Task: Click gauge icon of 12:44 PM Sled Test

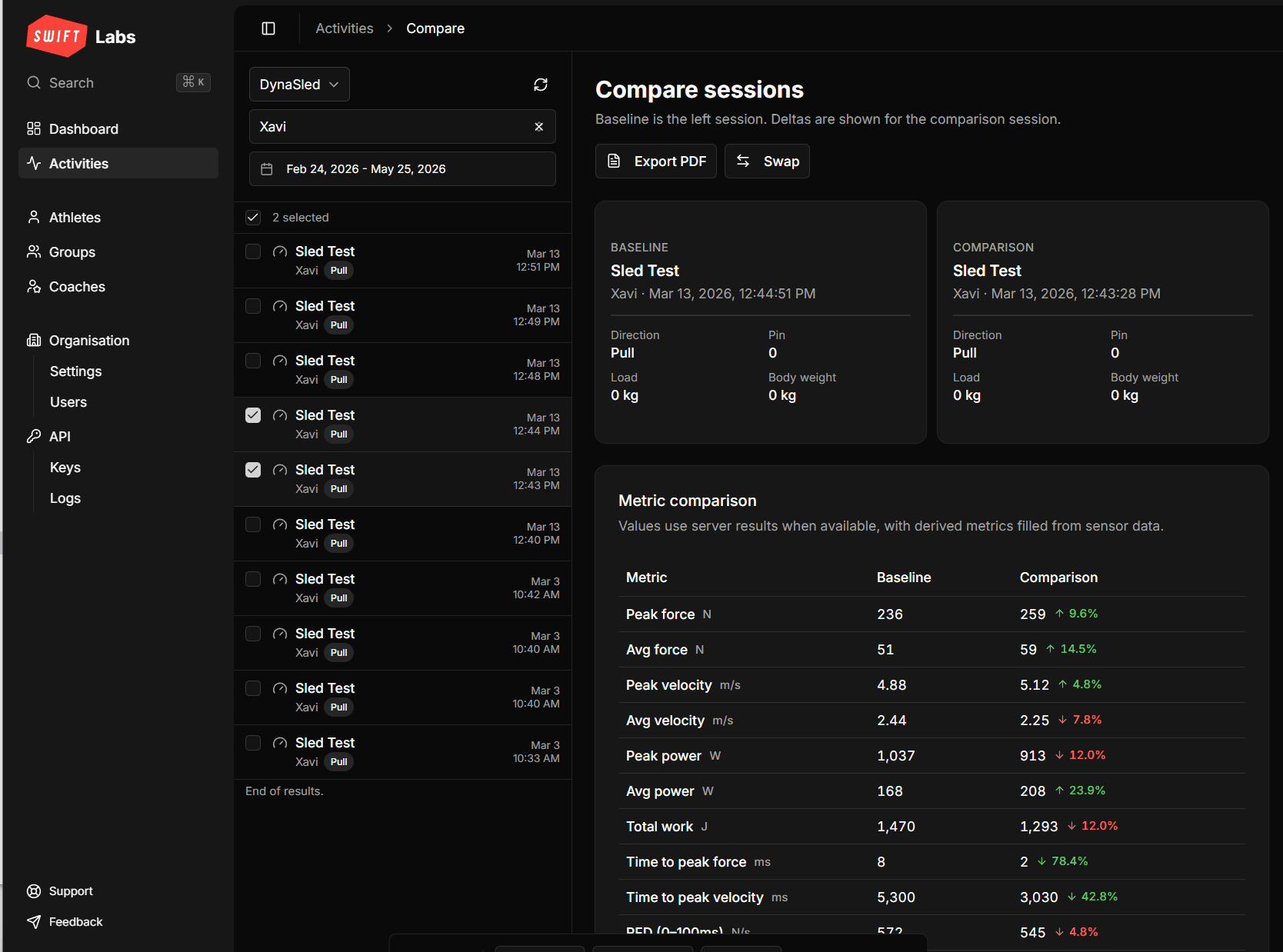Action: (280, 415)
